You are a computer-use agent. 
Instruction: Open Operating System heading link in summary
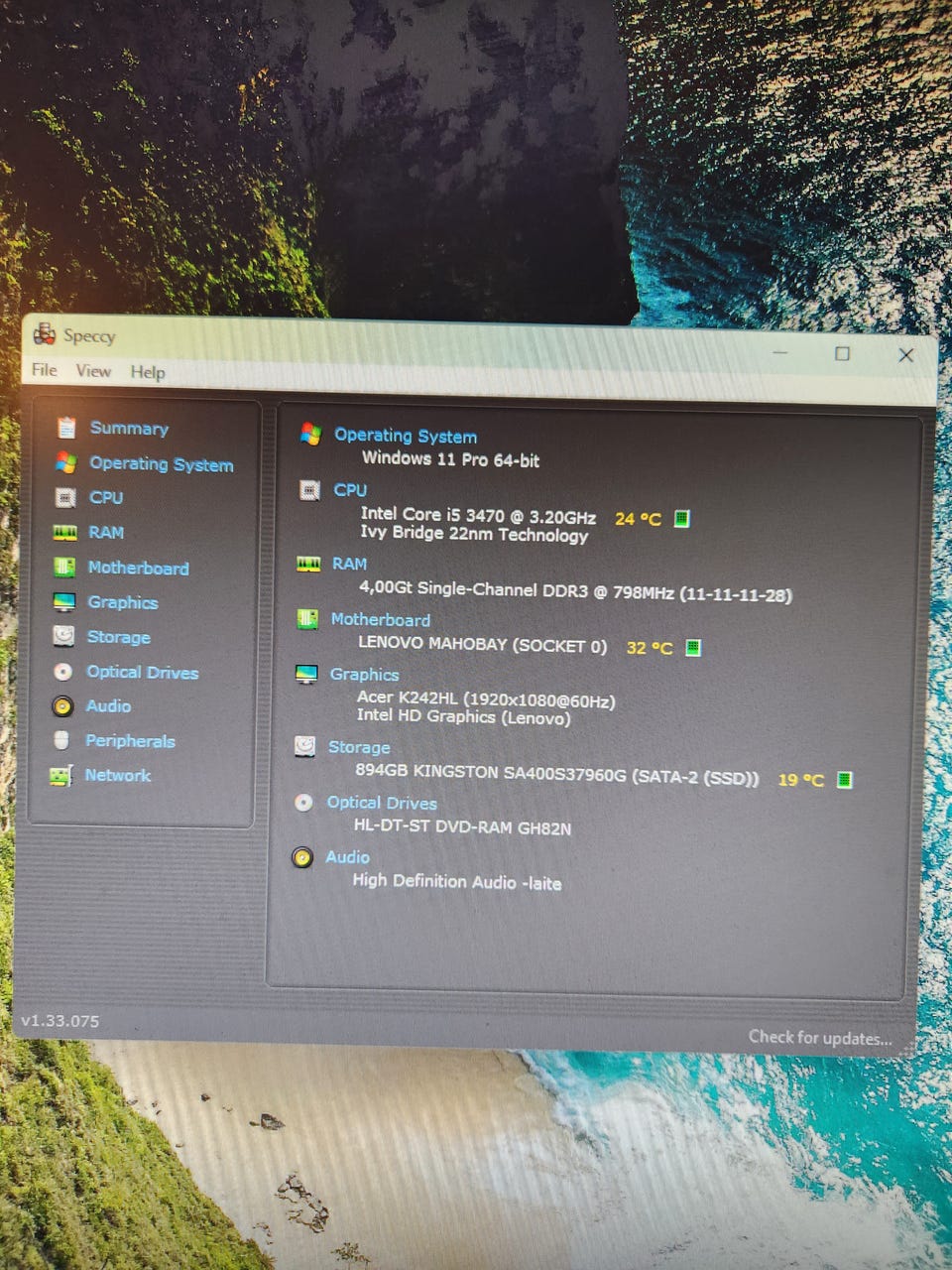[x=406, y=435]
